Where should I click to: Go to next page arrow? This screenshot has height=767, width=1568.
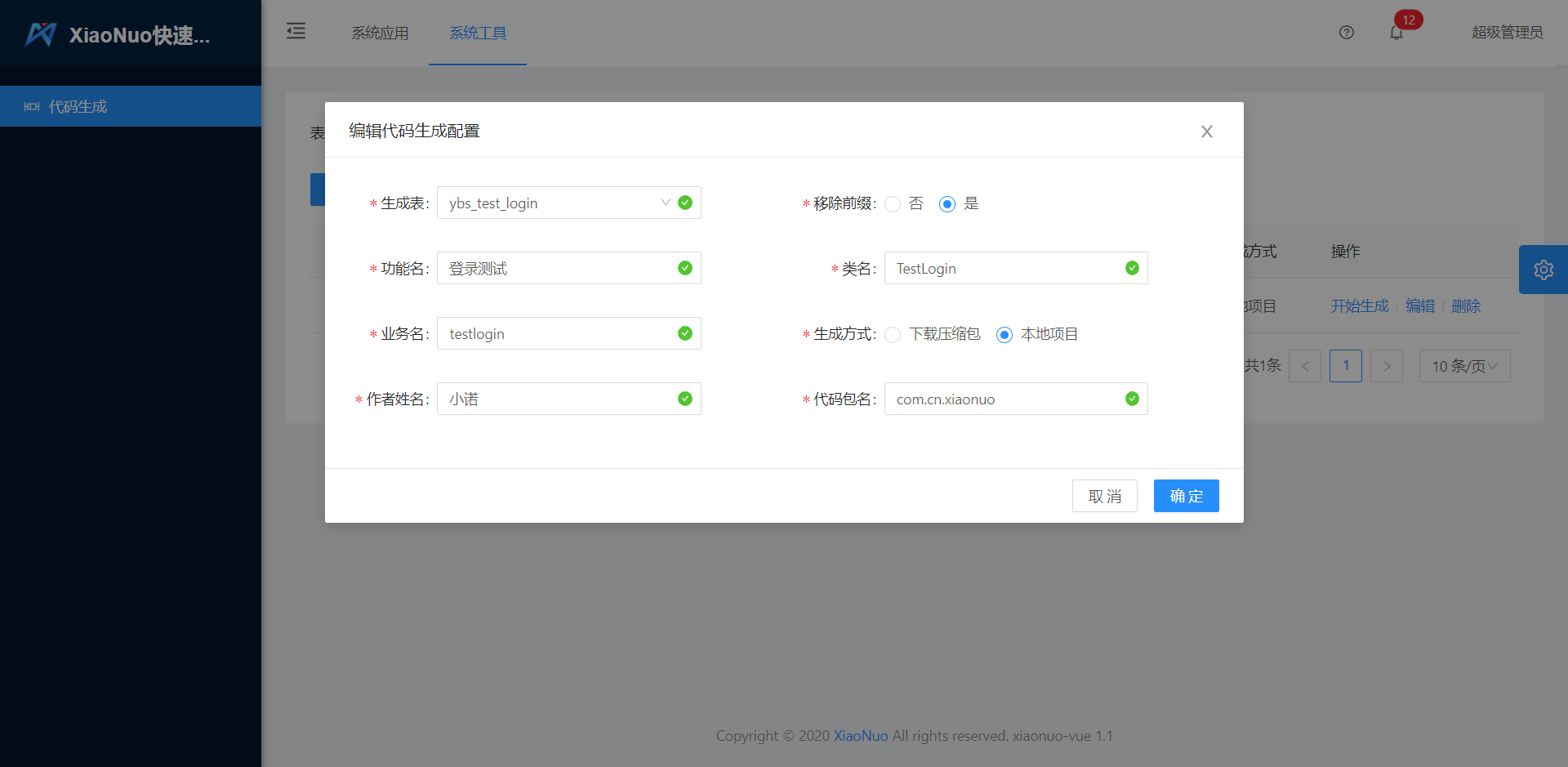pyautogui.click(x=1387, y=366)
